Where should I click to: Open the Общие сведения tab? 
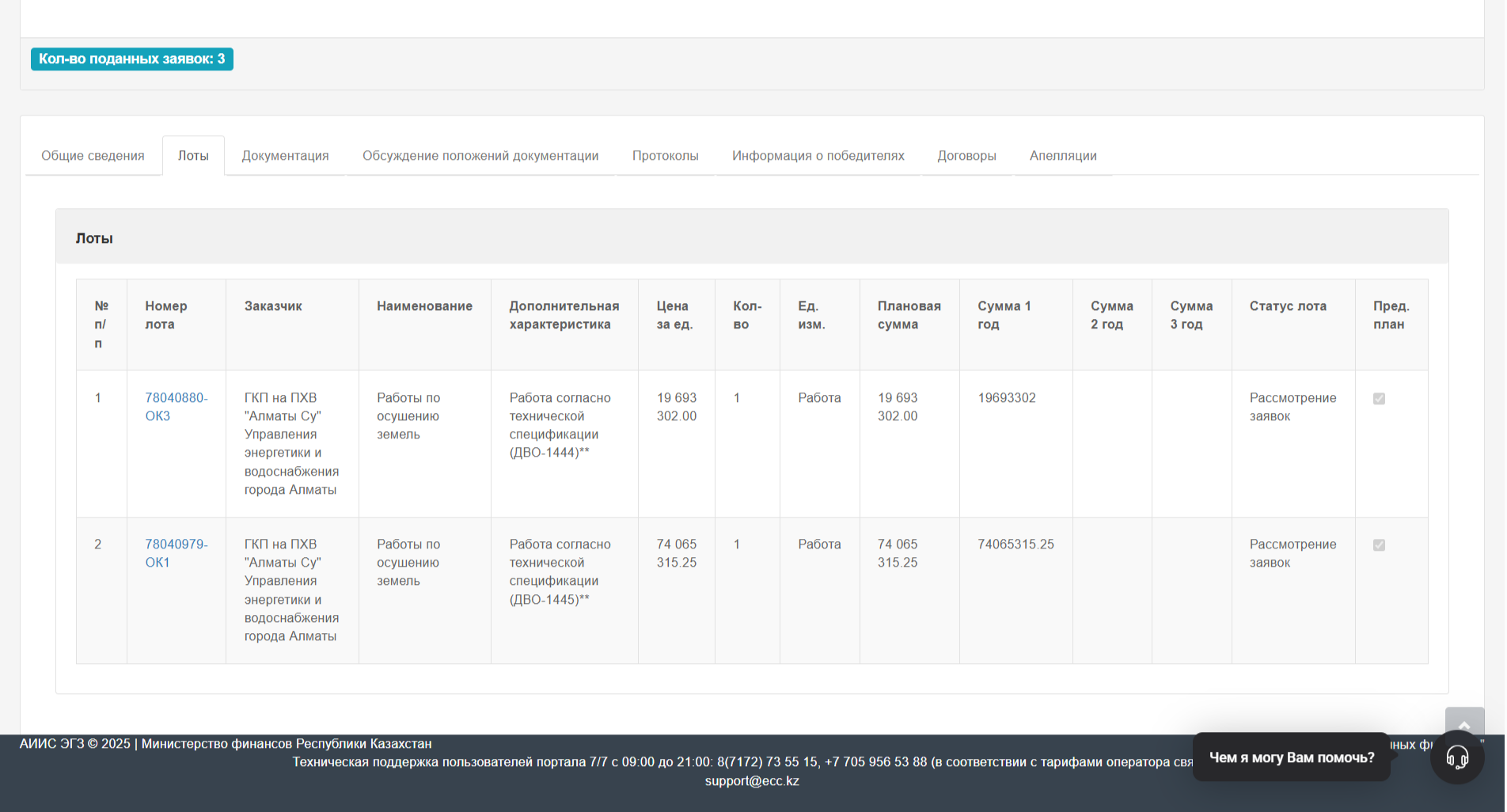(x=93, y=156)
